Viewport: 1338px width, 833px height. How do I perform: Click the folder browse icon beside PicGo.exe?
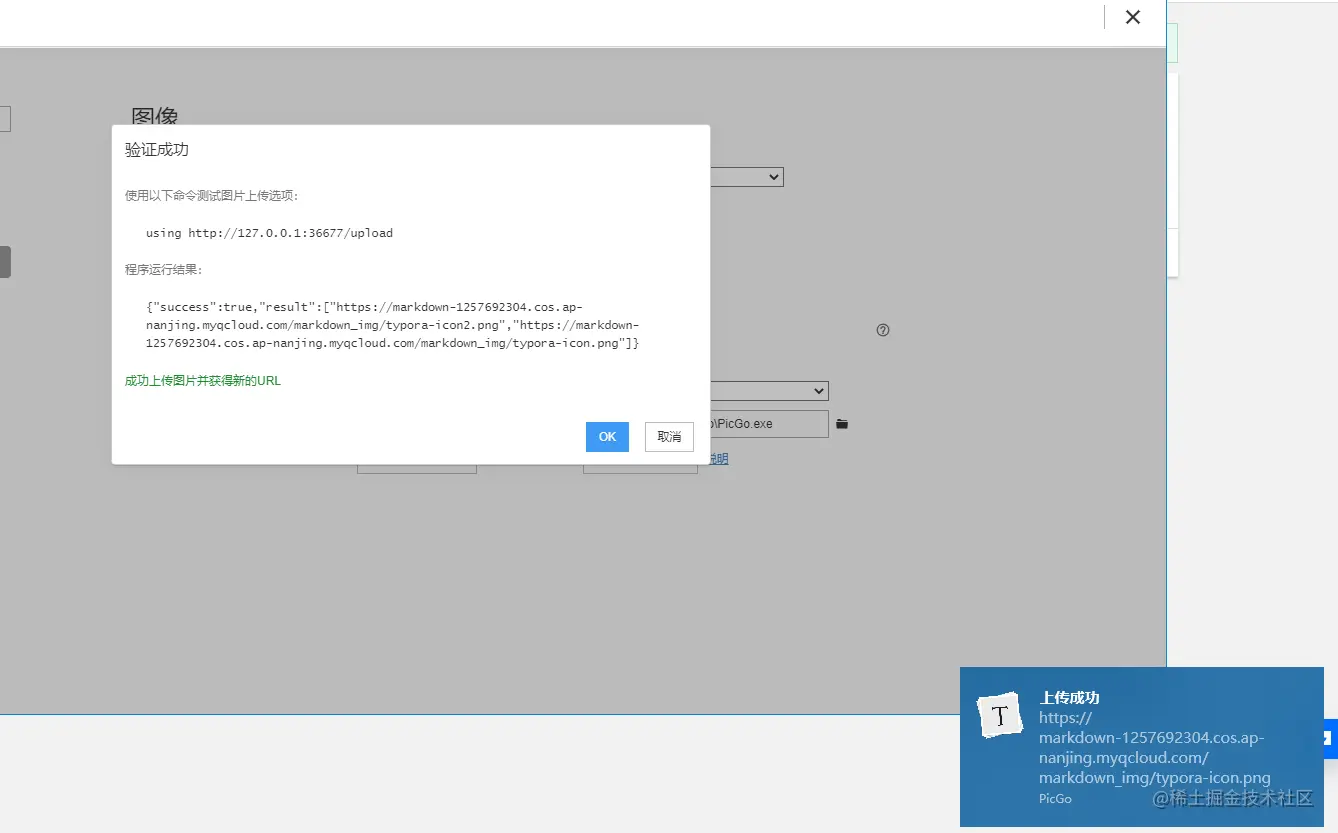(x=842, y=424)
